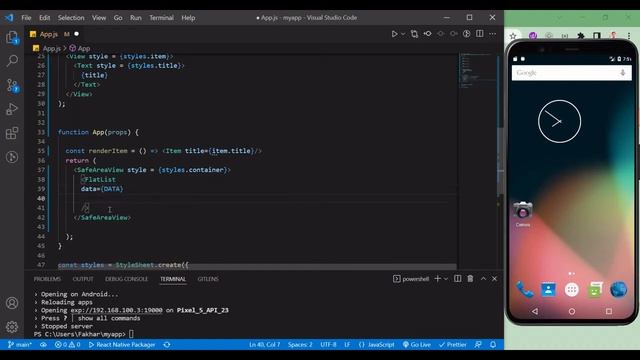This screenshot has height=360, width=640.
Task: Switch to the Problems panel tab
Action: tap(47, 279)
